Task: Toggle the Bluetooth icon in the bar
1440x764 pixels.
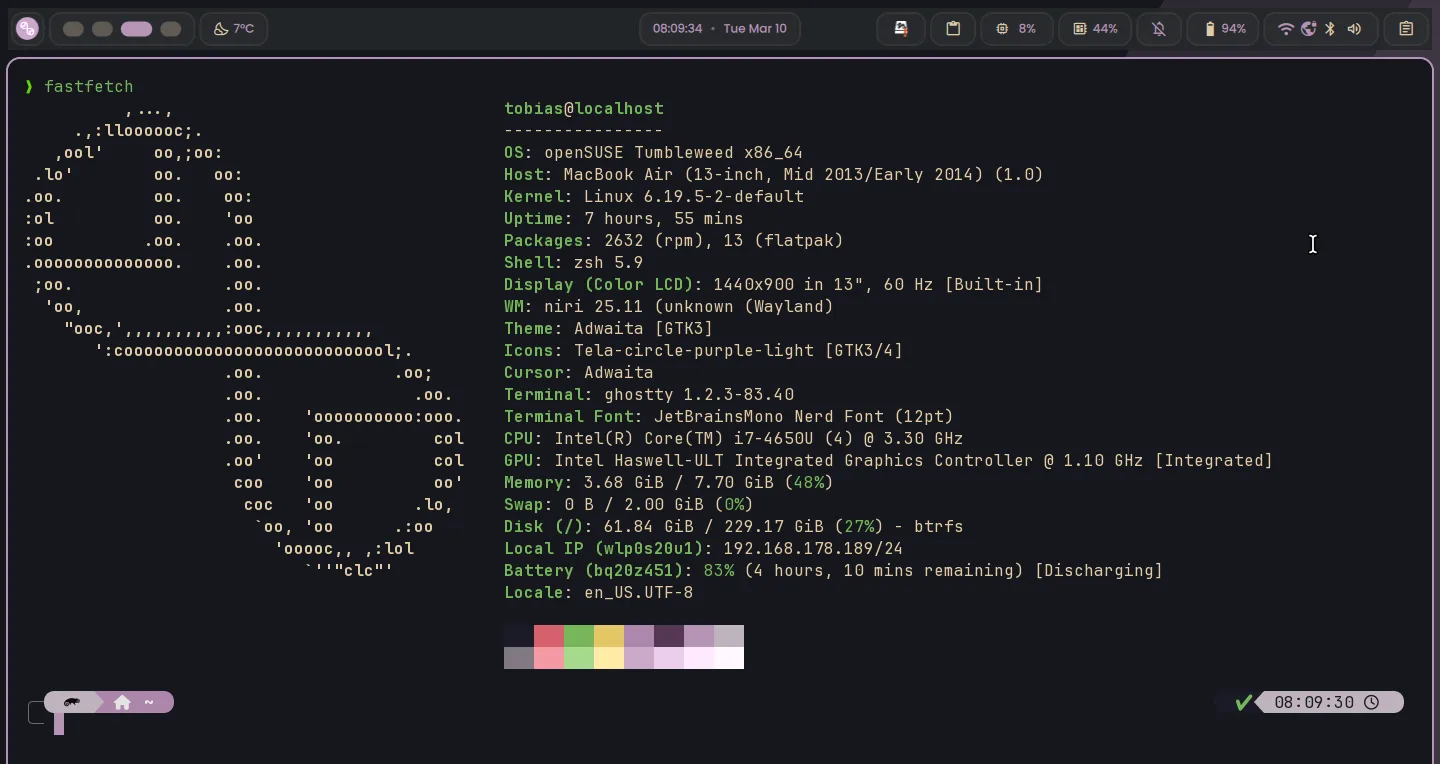Action: pyautogui.click(x=1330, y=29)
